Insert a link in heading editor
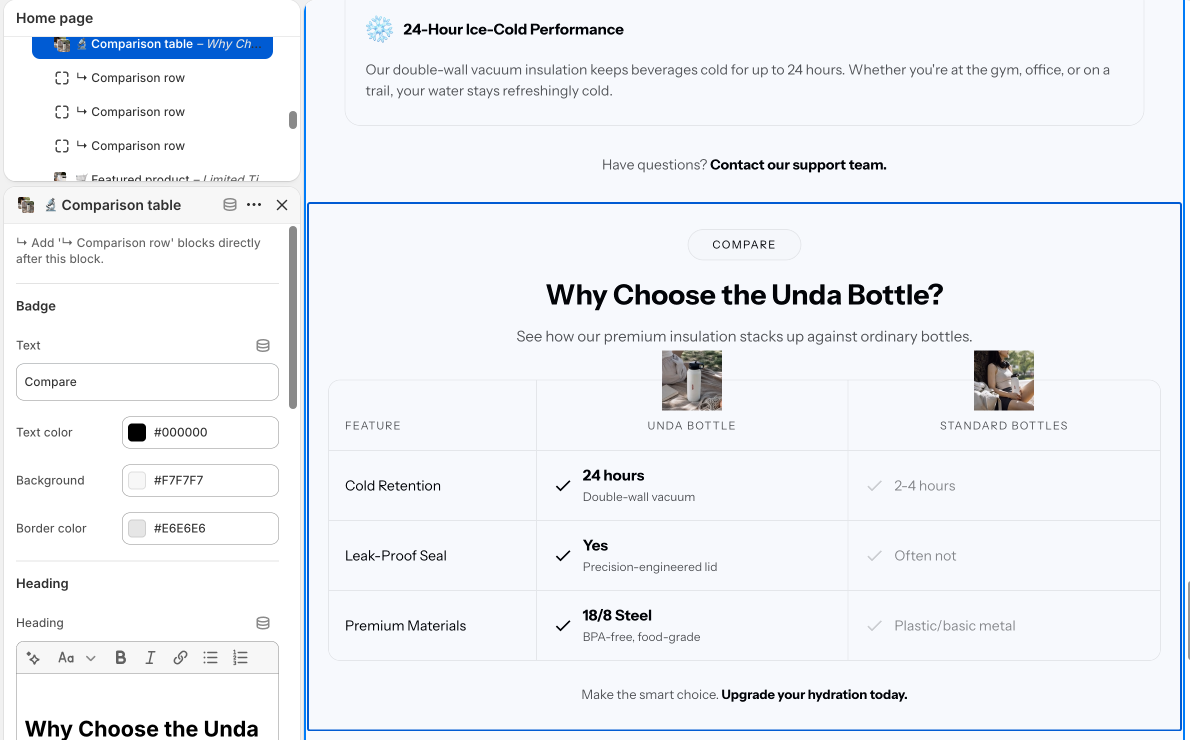 point(180,658)
